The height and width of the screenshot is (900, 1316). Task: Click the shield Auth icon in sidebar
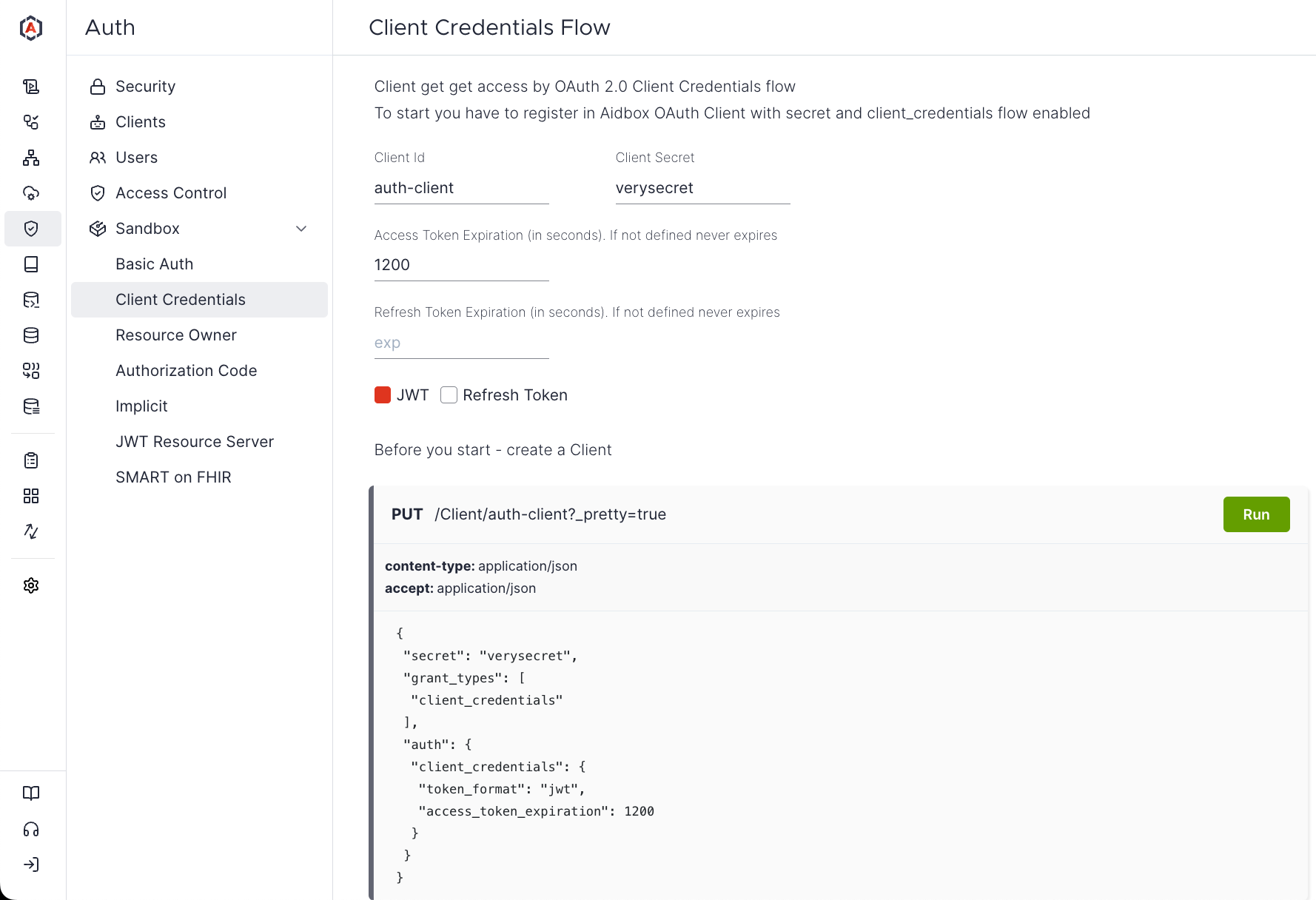click(31, 229)
